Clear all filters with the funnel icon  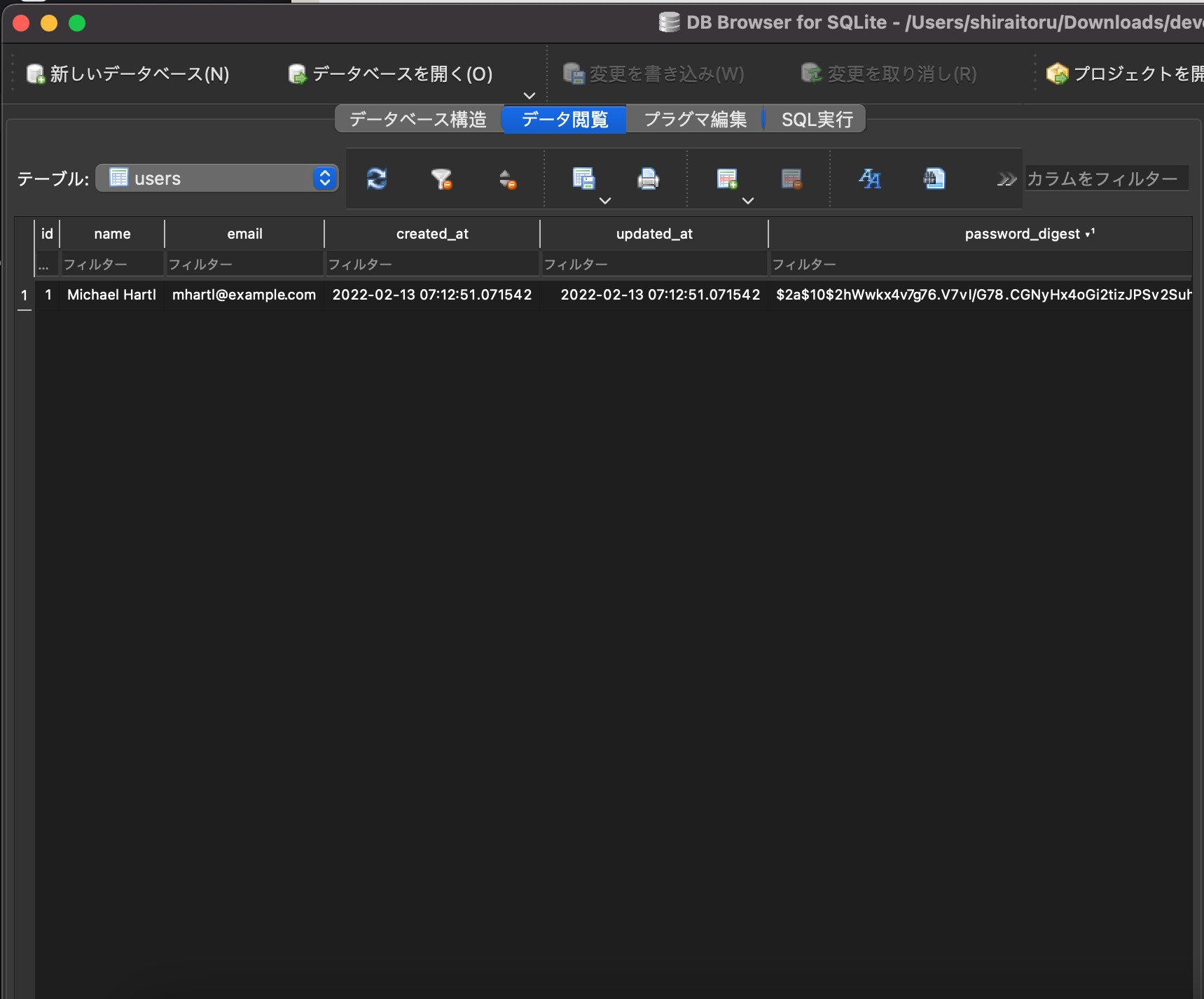(x=441, y=179)
